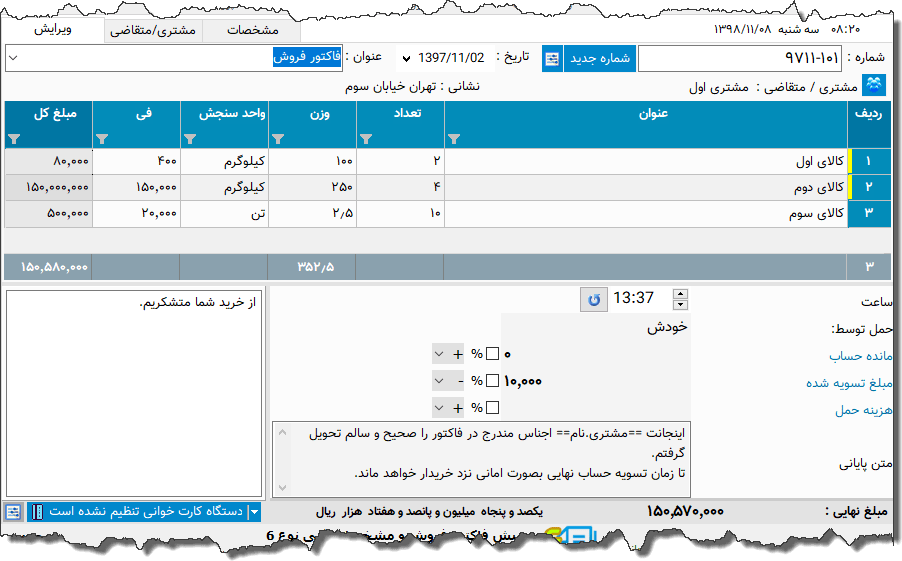Select the کالای سوم cell

646,213
